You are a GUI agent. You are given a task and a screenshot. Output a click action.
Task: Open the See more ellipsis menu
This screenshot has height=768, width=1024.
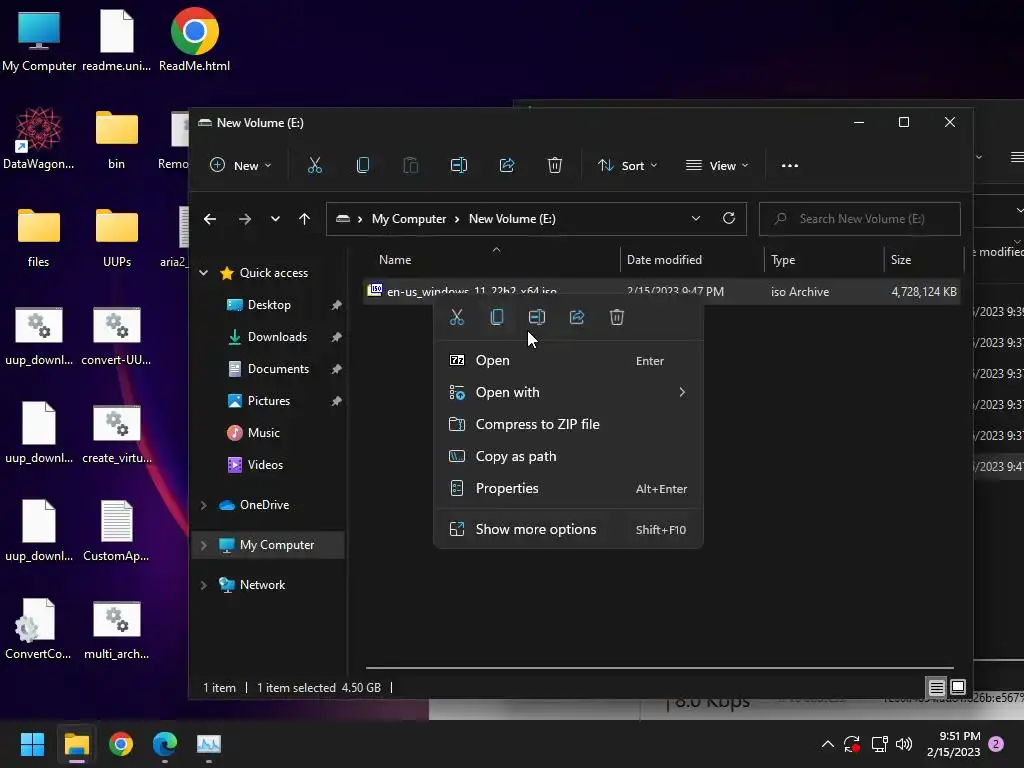[x=790, y=165]
